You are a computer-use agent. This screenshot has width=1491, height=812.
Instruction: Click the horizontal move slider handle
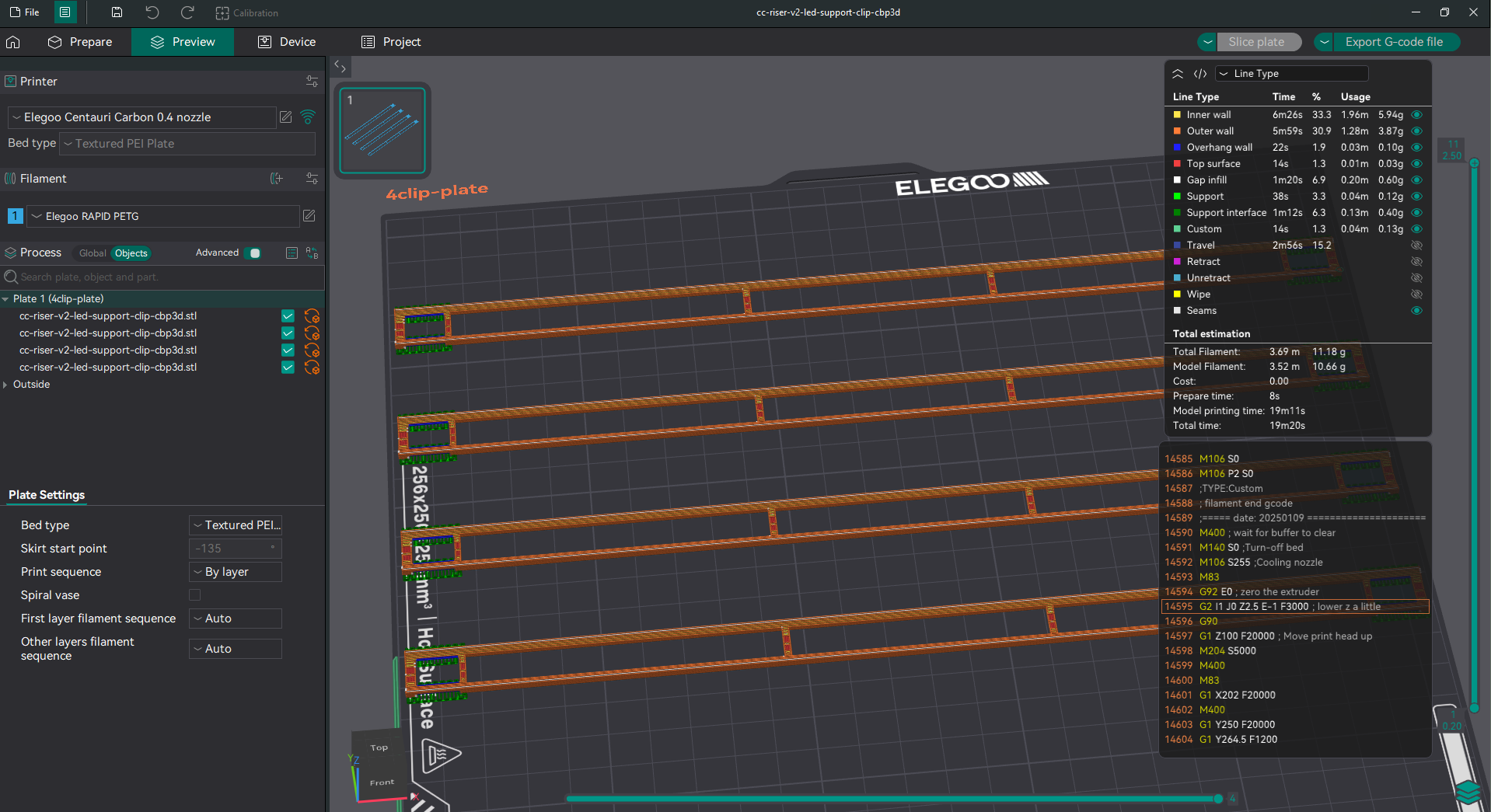1217,799
